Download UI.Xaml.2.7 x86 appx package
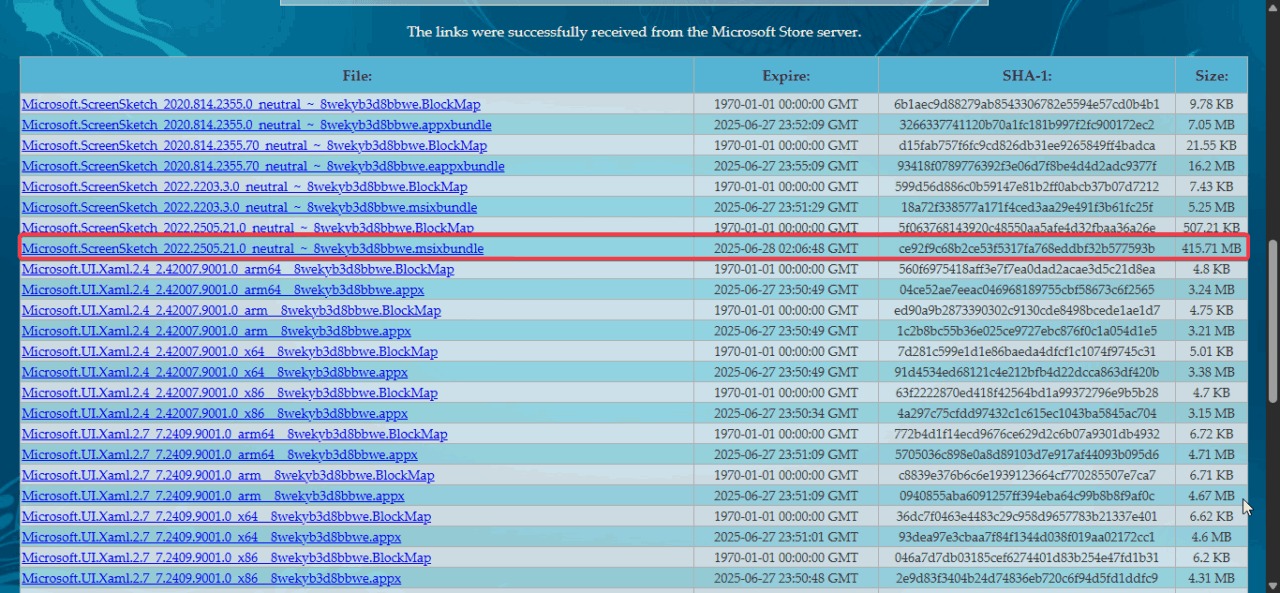This screenshot has height=593, width=1280. pyautogui.click(x=211, y=578)
